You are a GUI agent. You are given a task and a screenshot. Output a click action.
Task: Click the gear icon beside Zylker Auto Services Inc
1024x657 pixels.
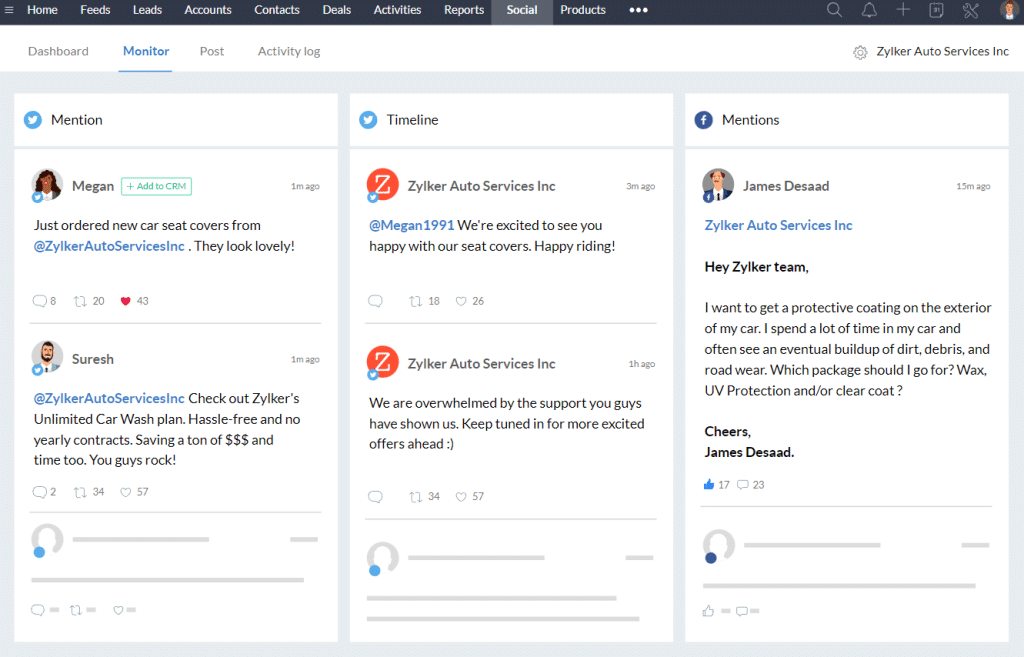(x=860, y=52)
